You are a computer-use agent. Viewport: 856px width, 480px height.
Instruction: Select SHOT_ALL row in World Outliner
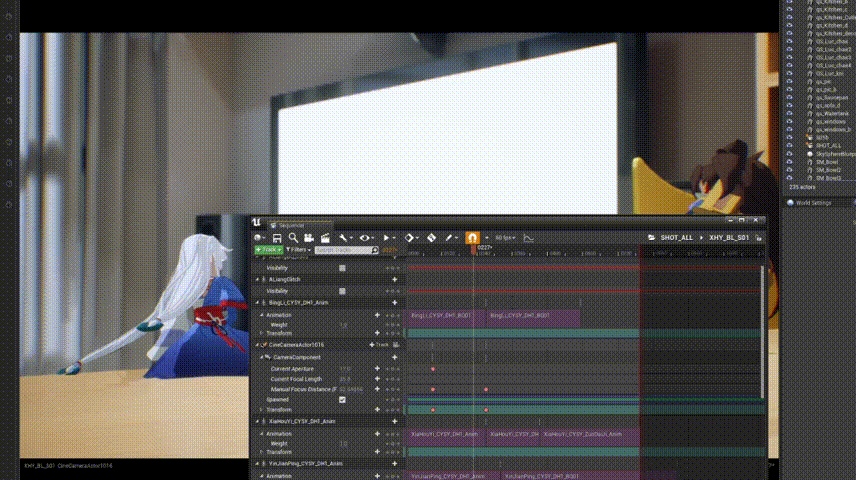819,146
